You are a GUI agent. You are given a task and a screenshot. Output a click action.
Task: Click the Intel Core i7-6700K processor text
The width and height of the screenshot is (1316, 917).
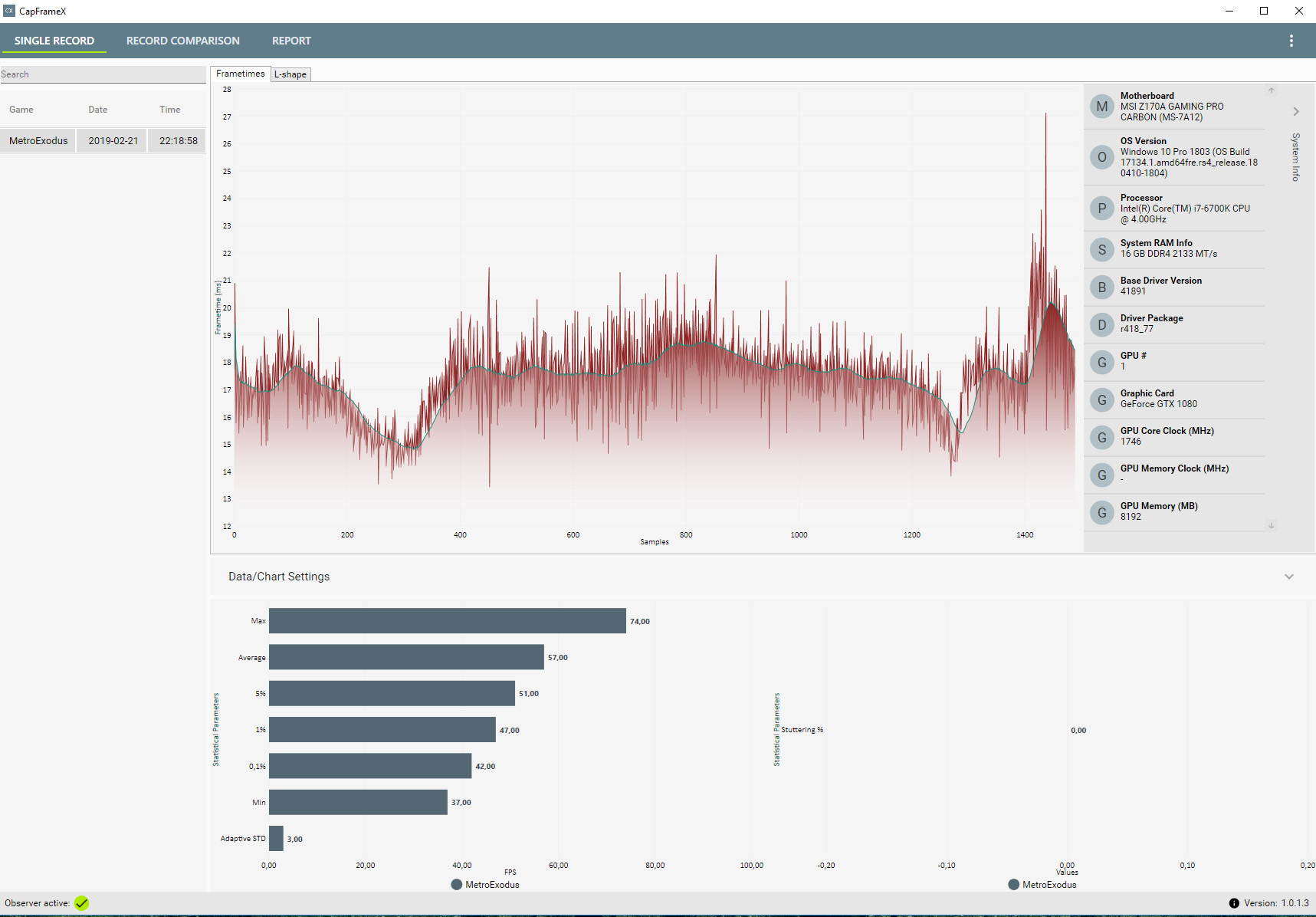point(1185,214)
